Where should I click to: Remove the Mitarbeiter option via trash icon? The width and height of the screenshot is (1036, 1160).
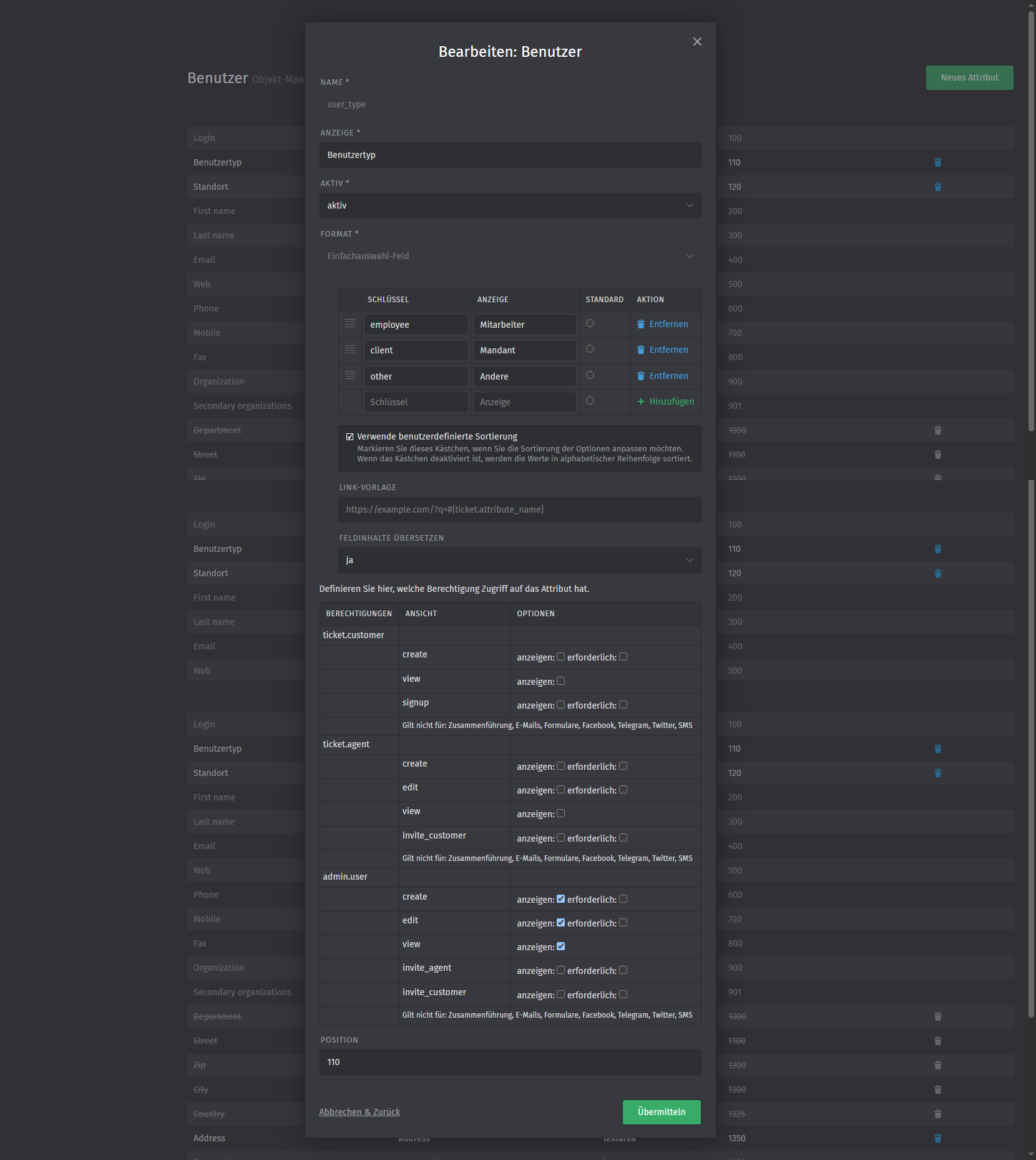(x=641, y=324)
